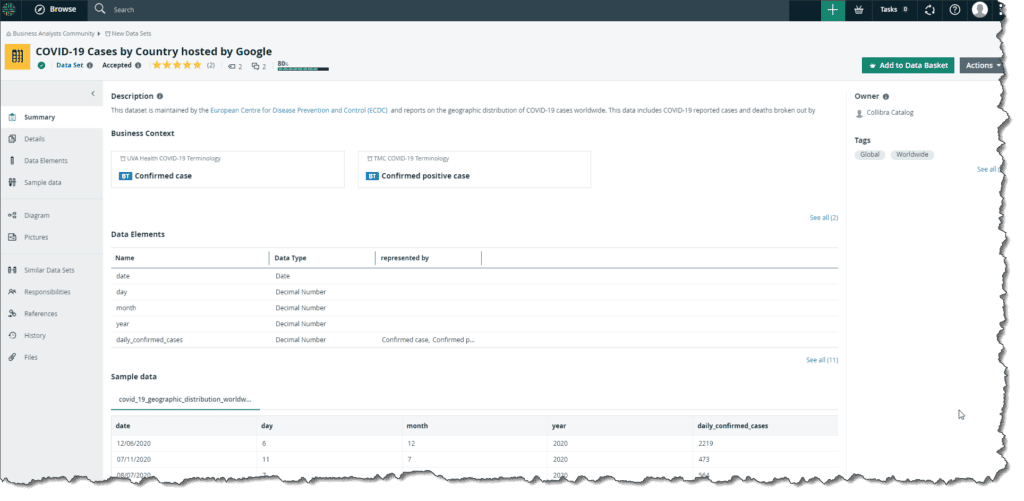Click See all (11) data elements link
Screen dimensions: 1024x501
coord(822,360)
